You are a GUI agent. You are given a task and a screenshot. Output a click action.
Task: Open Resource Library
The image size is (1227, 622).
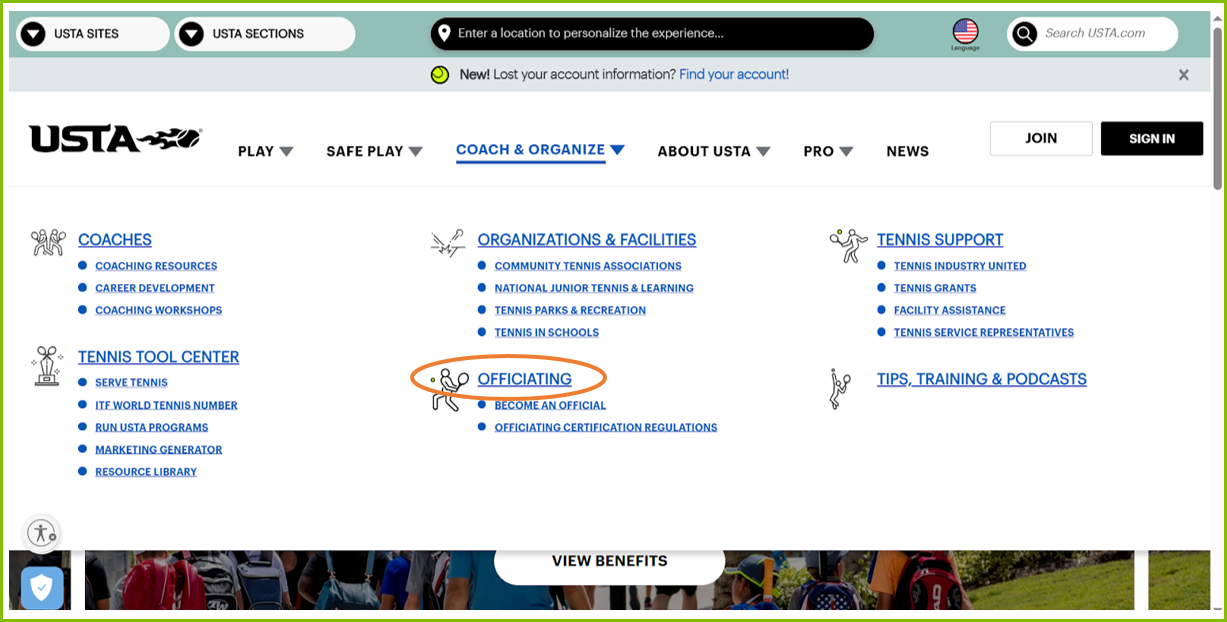[146, 472]
